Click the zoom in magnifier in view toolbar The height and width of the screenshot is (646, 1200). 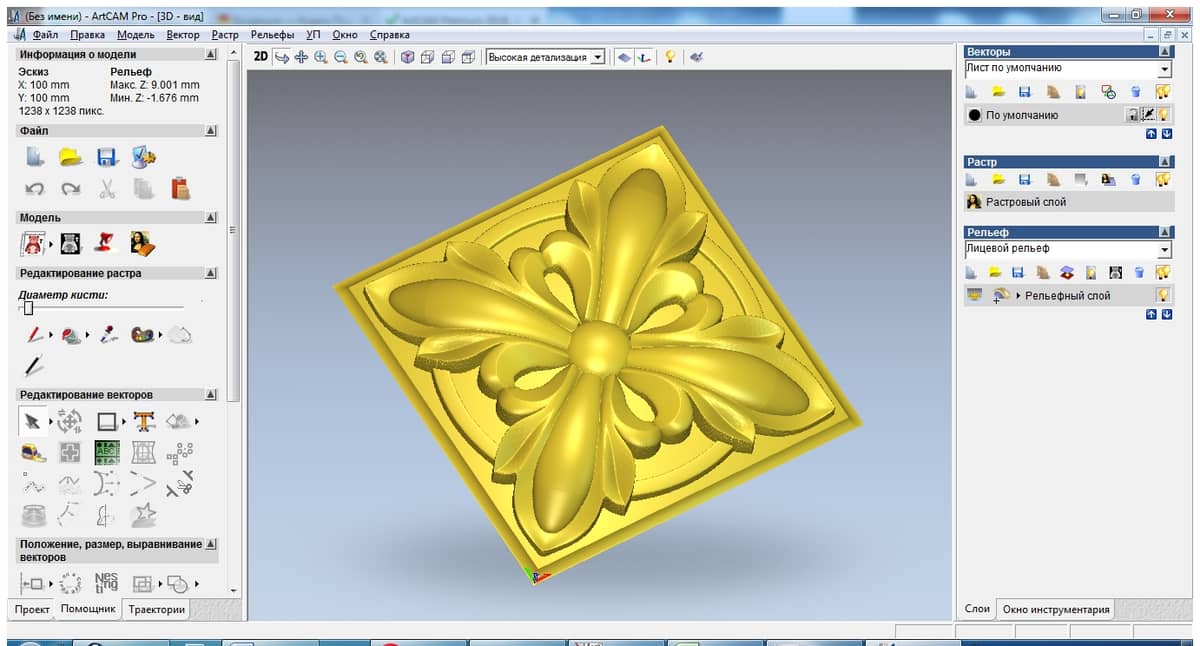click(321, 57)
